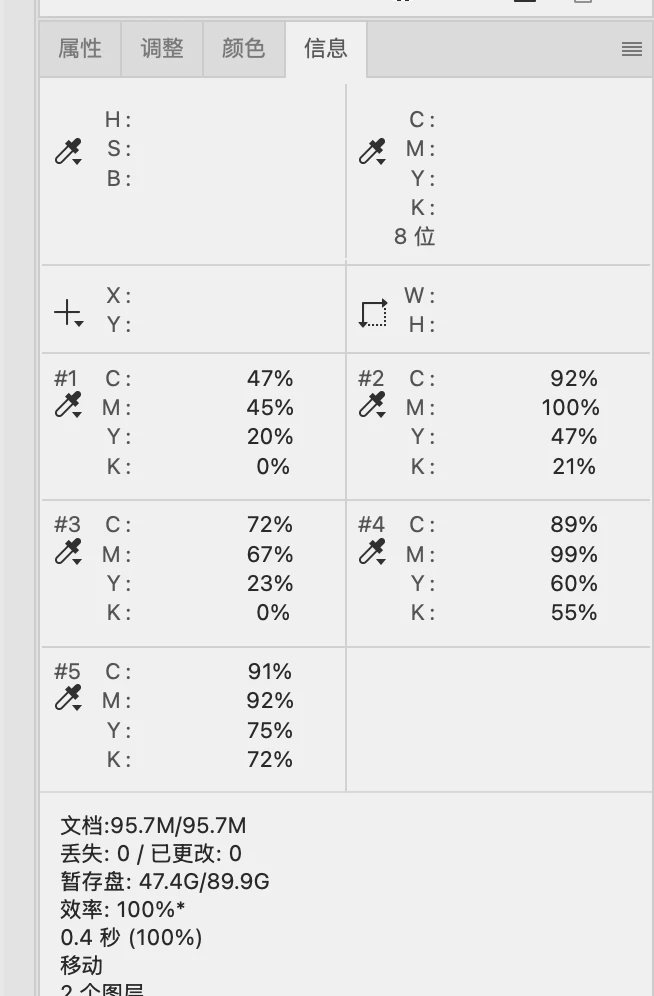Screen dimensions: 654x996
Task: Open the crosshair XY coordinate units menu
Action: [x=68, y=314]
